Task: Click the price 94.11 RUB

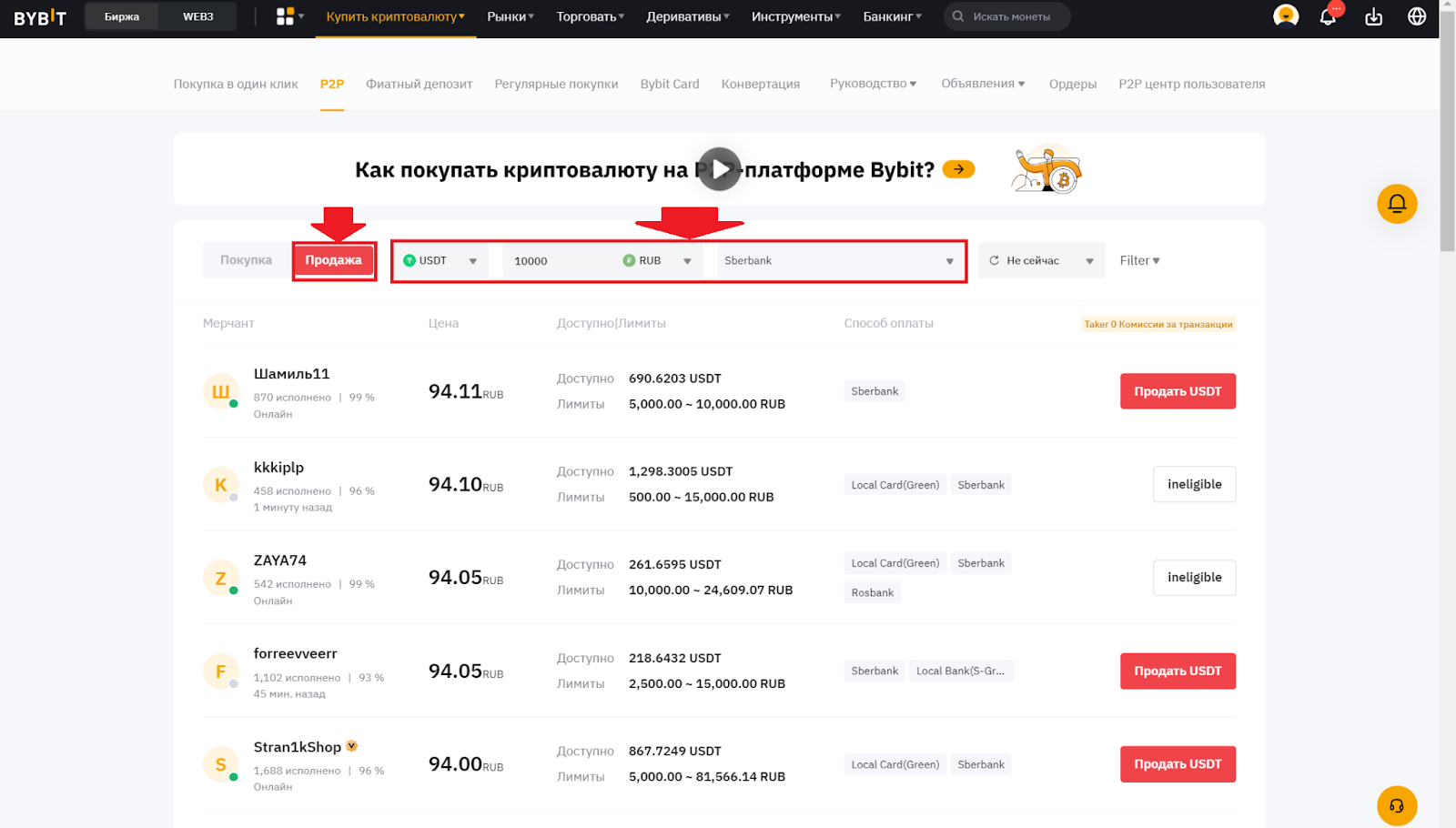Action: [x=465, y=391]
